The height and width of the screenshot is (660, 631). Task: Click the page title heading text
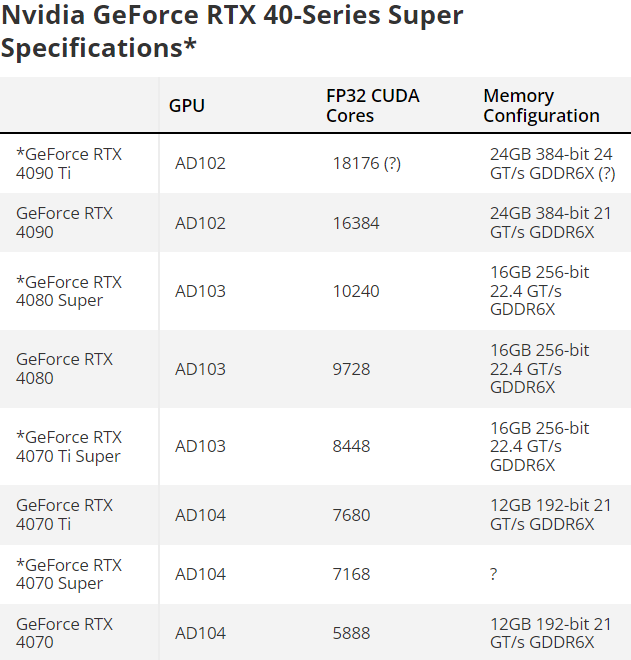[x=232, y=31]
